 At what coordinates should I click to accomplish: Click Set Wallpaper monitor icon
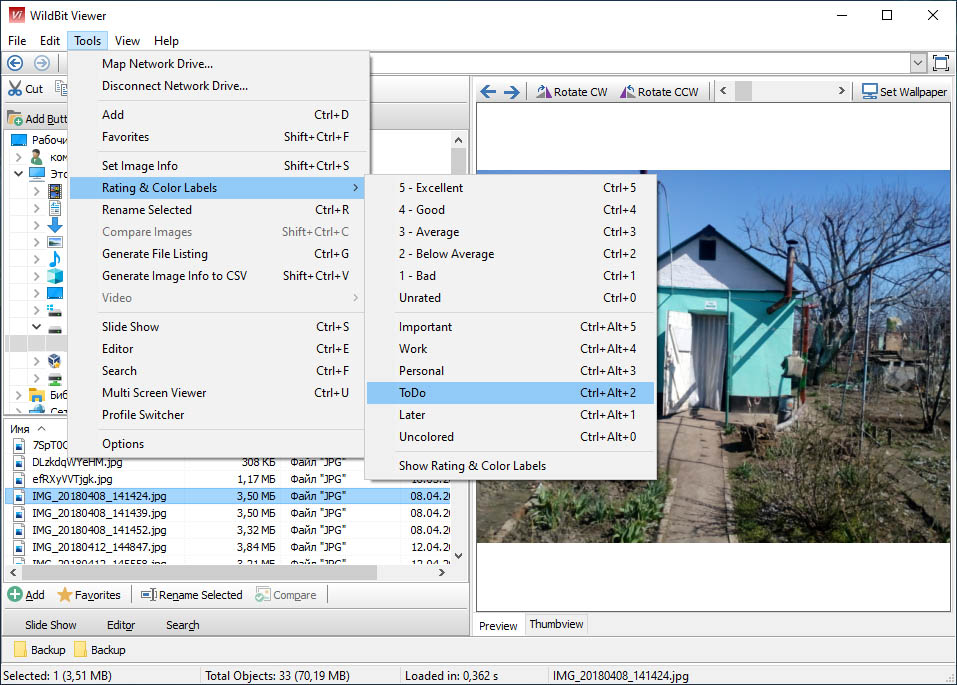point(869,92)
